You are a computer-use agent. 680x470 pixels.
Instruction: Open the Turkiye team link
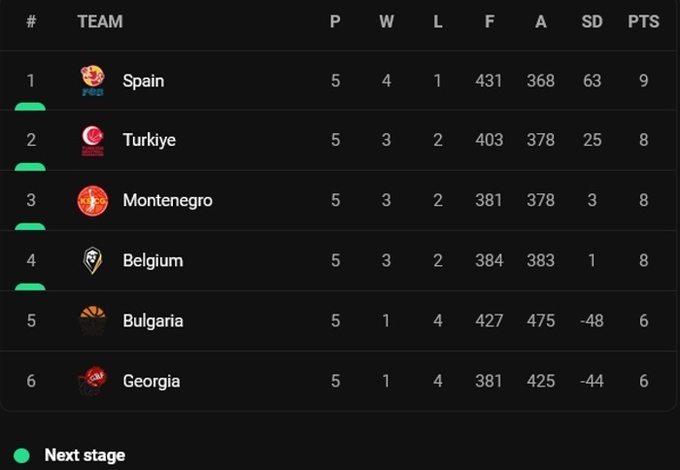point(149,141)
